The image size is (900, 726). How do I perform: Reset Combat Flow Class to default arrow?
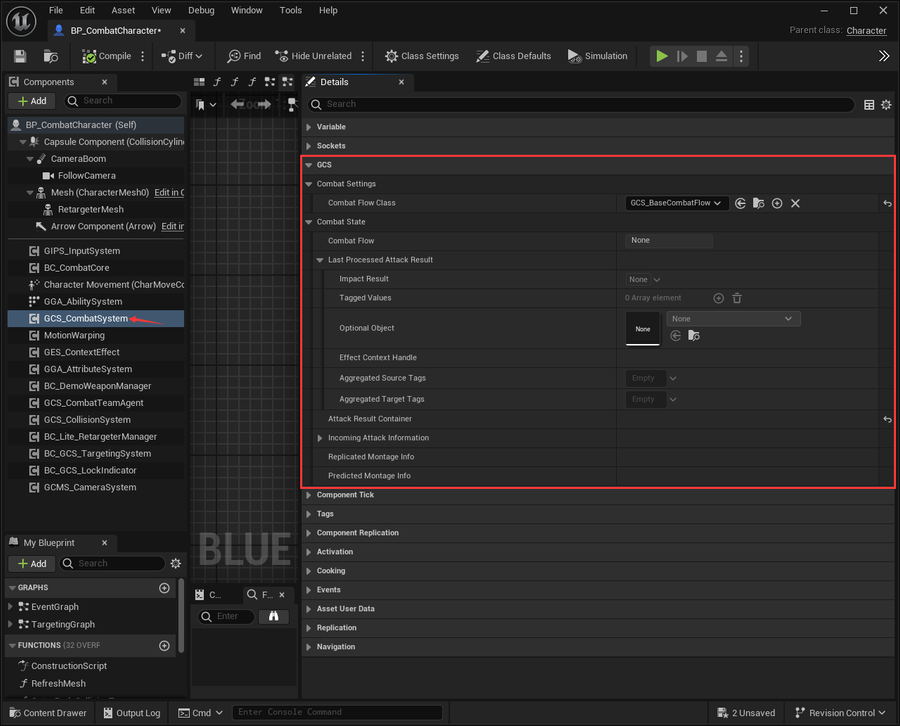887,203
